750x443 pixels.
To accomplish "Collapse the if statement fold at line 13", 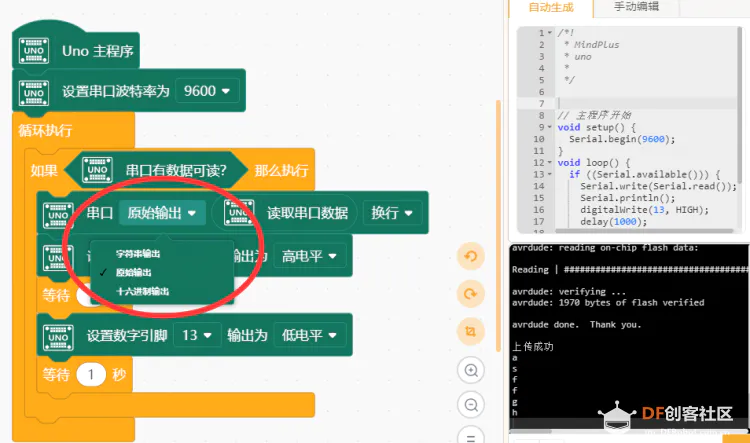I will click(550, 175).
